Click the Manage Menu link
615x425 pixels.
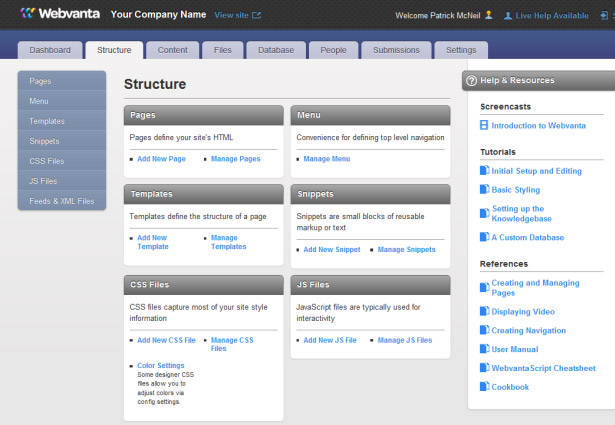pyautogui.click(x=327, y=159)
